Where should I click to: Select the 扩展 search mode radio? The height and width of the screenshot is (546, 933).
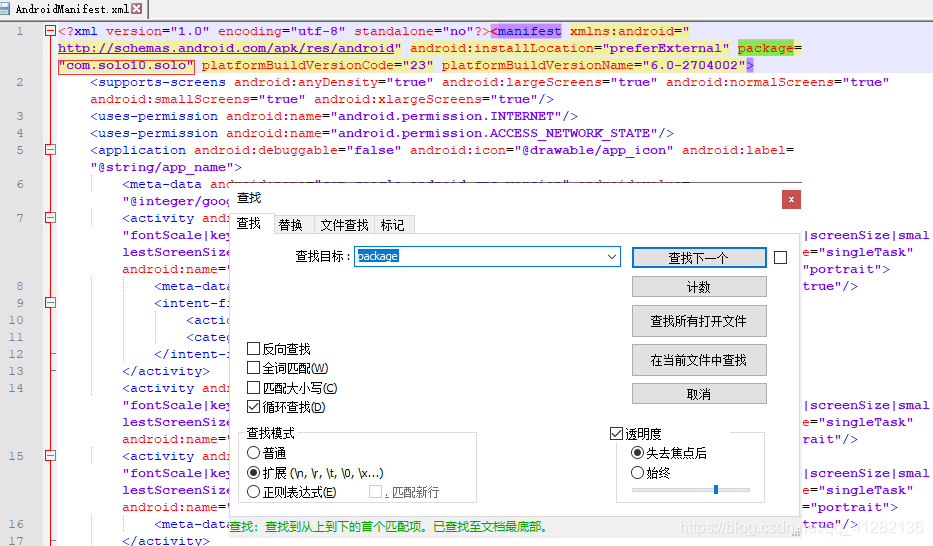[253, 473]
